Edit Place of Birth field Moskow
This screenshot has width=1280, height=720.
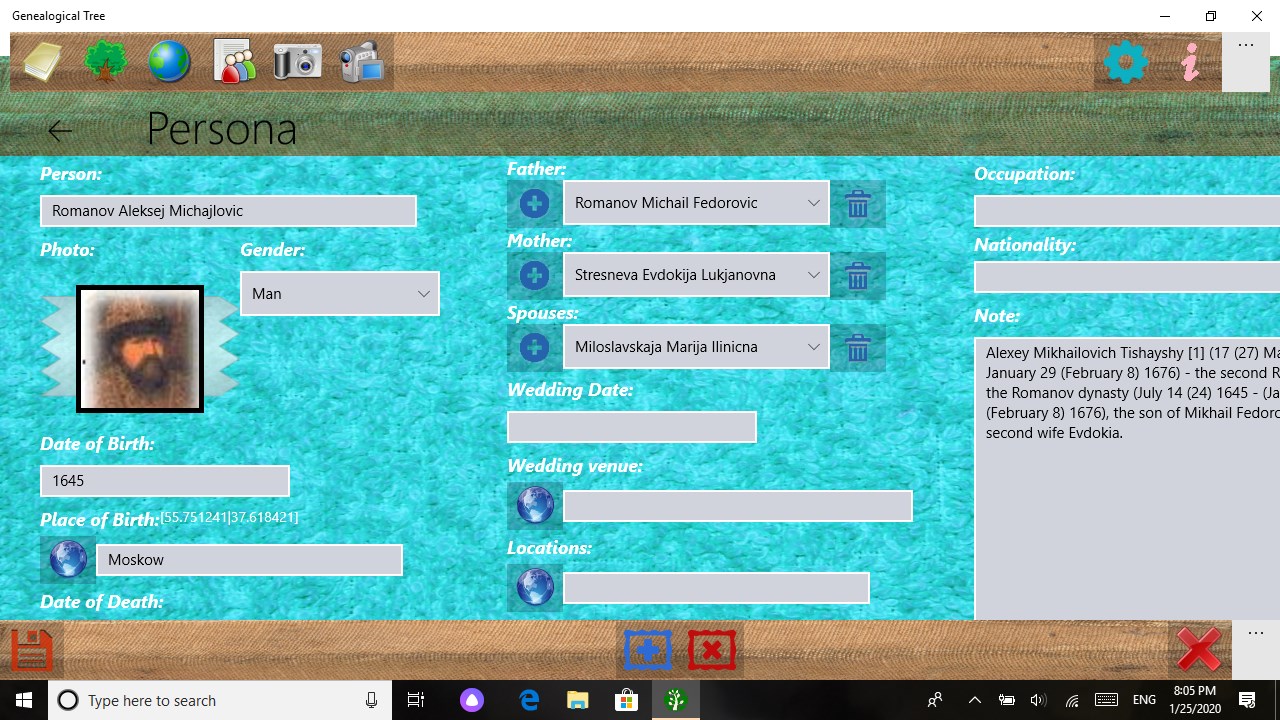249,560
